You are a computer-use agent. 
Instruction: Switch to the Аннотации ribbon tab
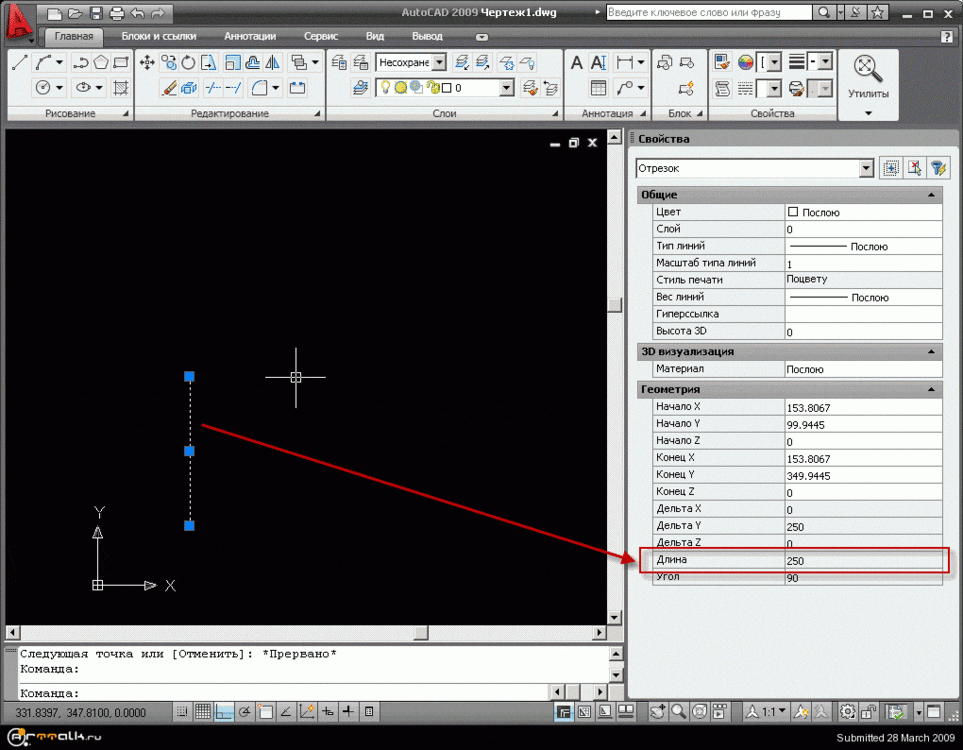(x=250, y=36)
